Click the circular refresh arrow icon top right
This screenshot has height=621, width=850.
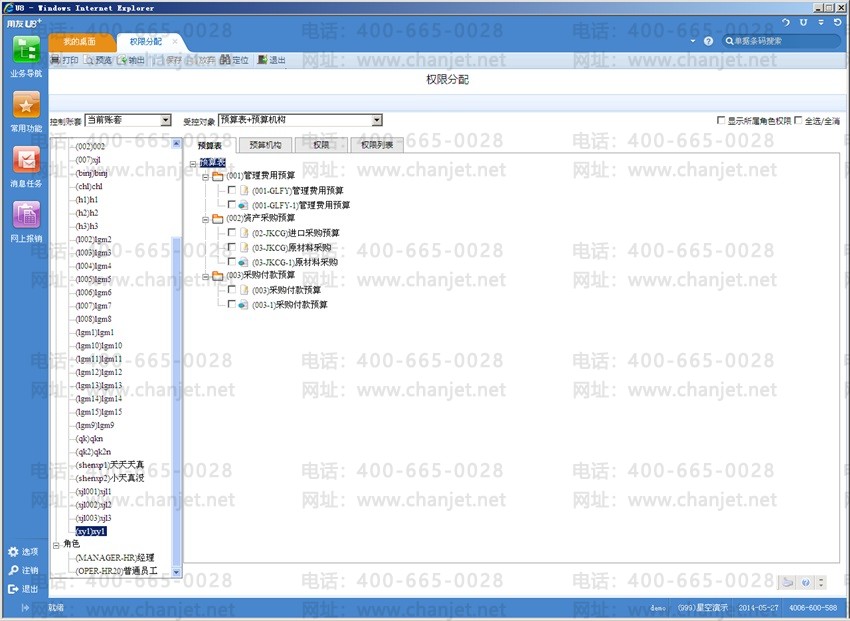coord(838,22)
